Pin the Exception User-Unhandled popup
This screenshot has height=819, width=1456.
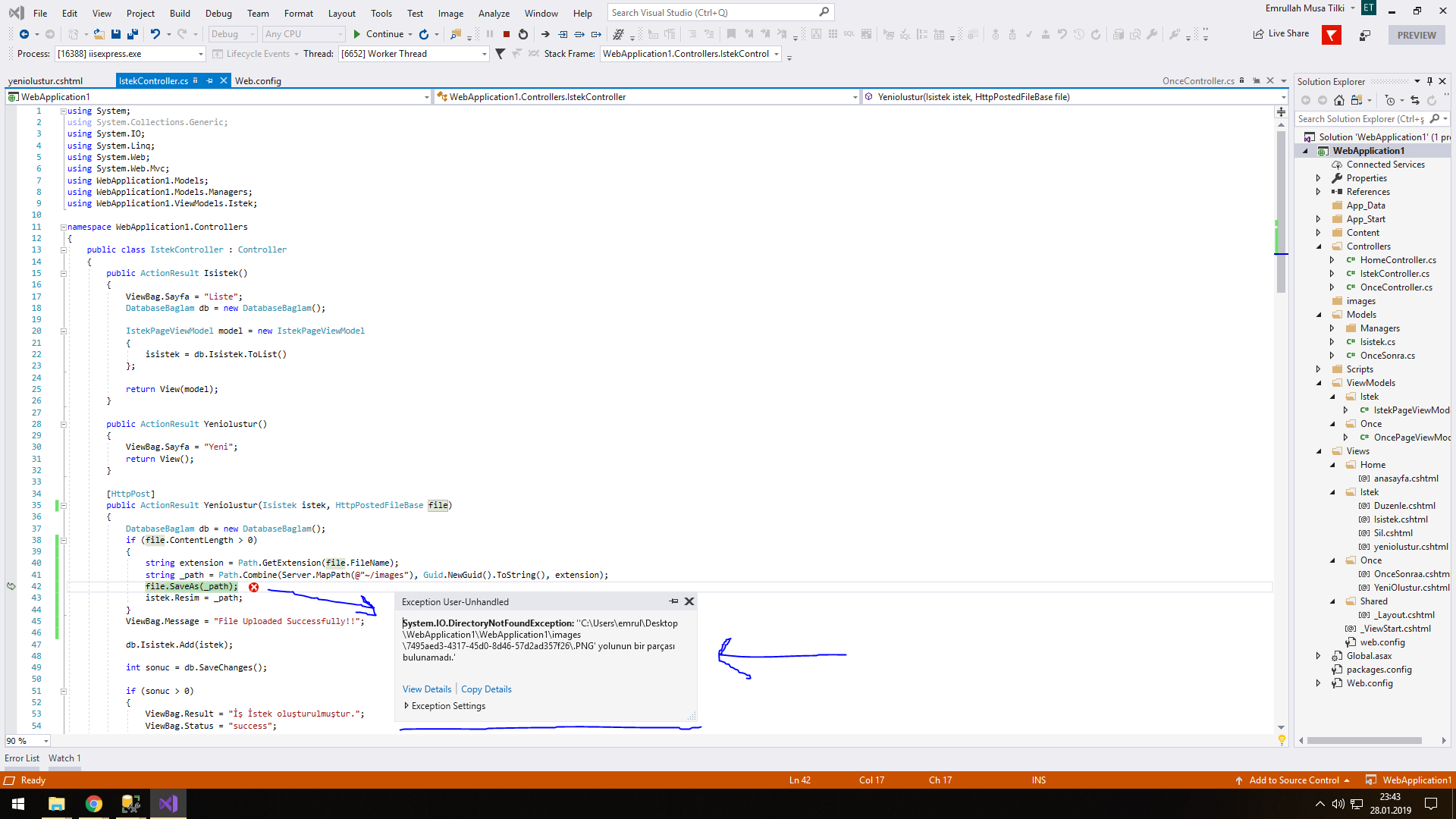[x=673, y=601]
